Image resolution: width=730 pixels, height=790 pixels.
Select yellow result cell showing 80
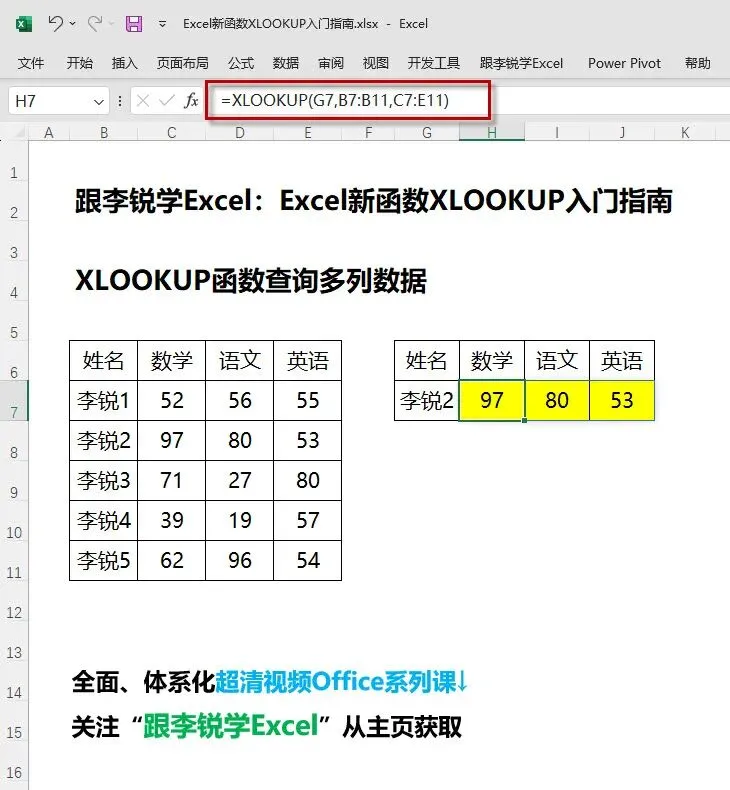pyautogui.click(x=557, y=401)
